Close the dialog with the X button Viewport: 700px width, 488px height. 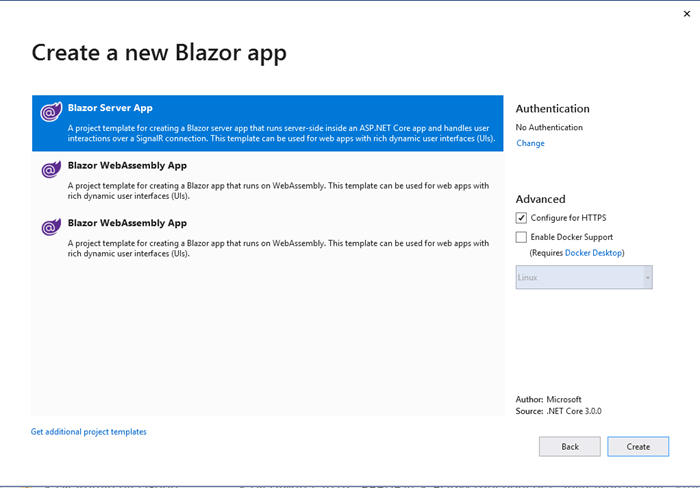tap(686, 13)
